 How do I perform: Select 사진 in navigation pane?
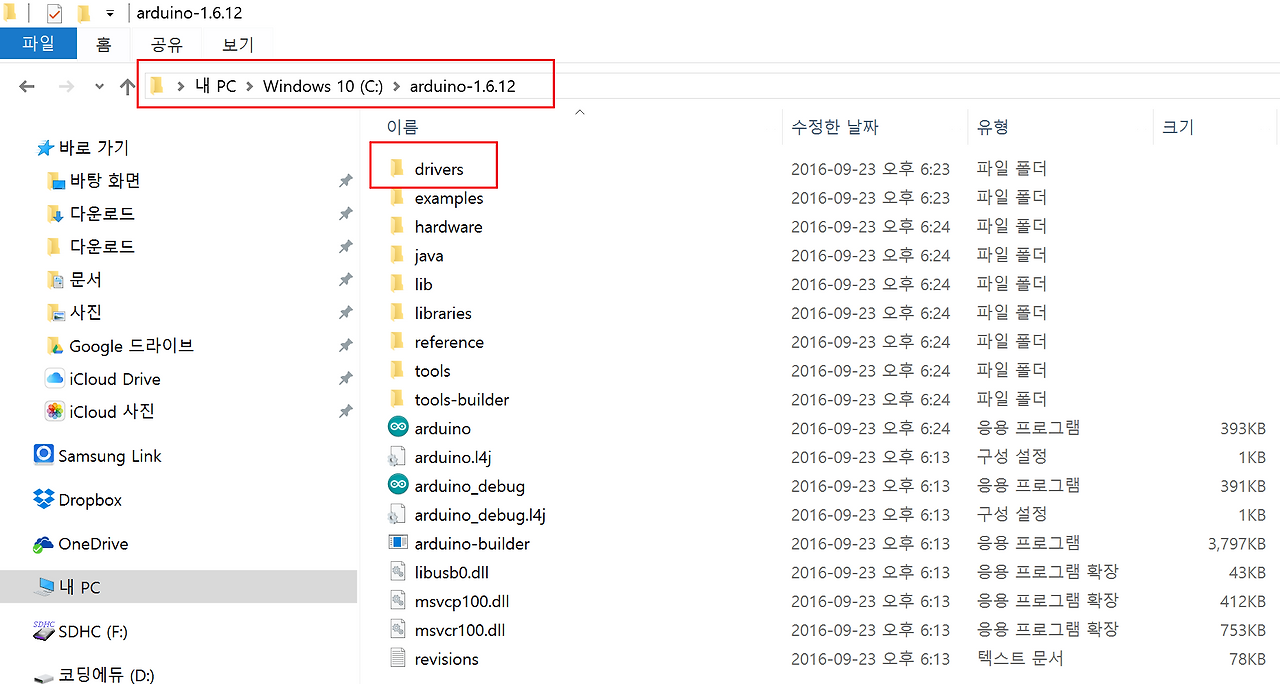coord(86,313)
